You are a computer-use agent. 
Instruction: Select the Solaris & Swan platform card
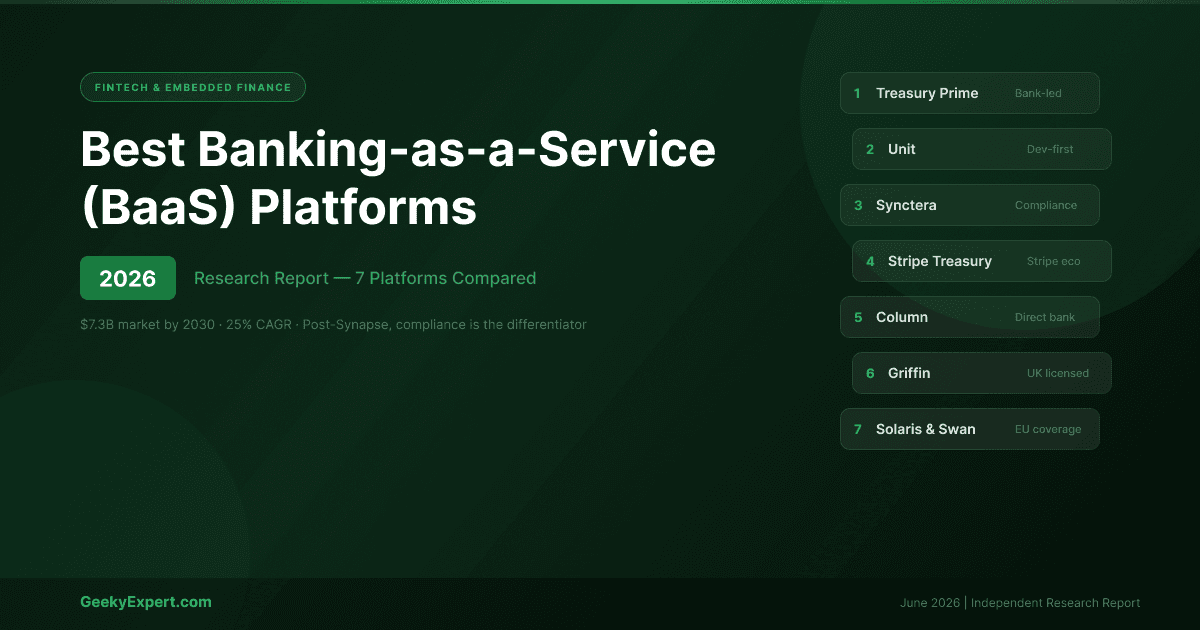click(x=970, y=429)
